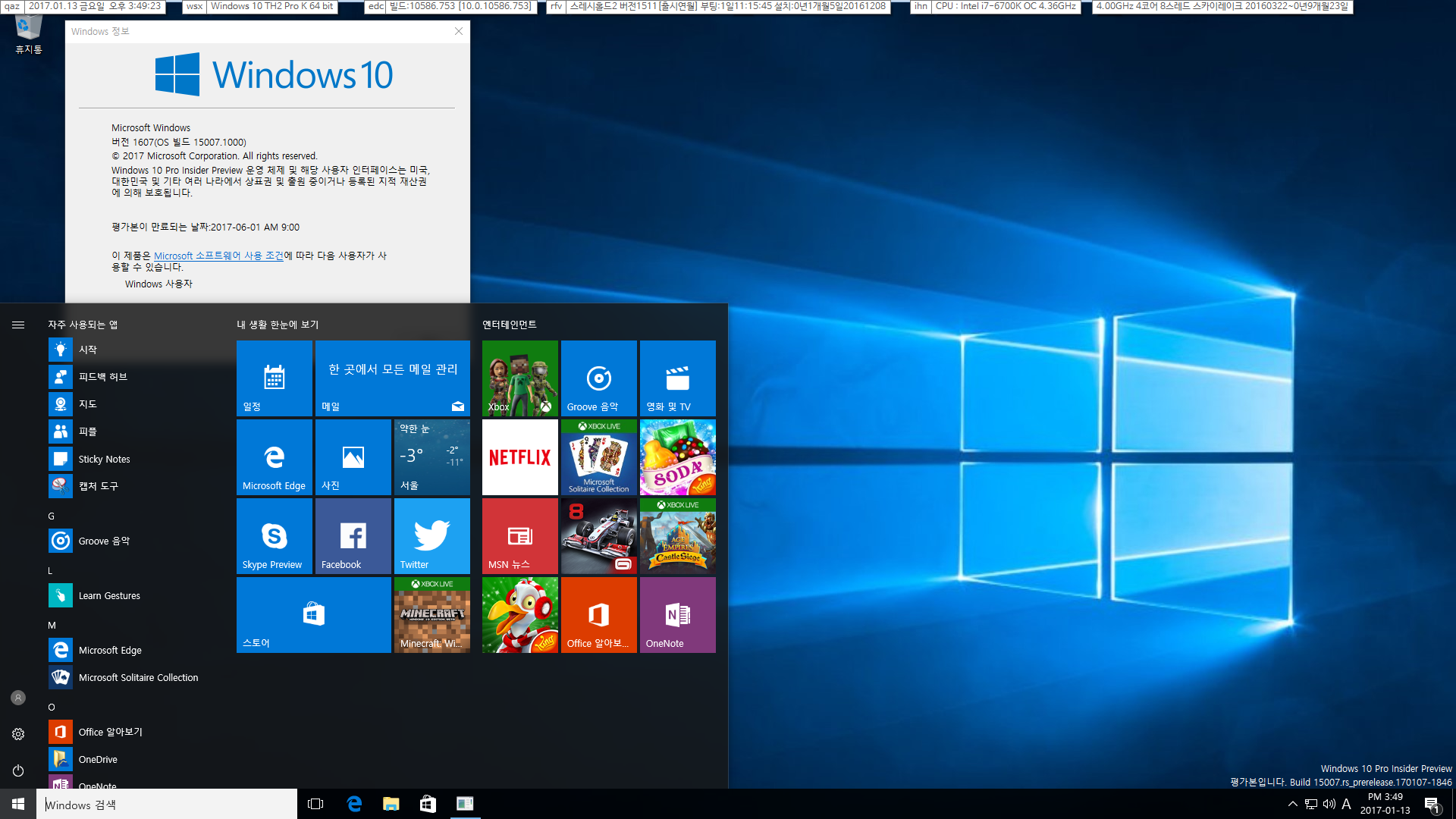Open the MSN 뉴스 tile
The height and width of the screenshot is (819, 1456).
pyautogui.click(x=520, y=536)
